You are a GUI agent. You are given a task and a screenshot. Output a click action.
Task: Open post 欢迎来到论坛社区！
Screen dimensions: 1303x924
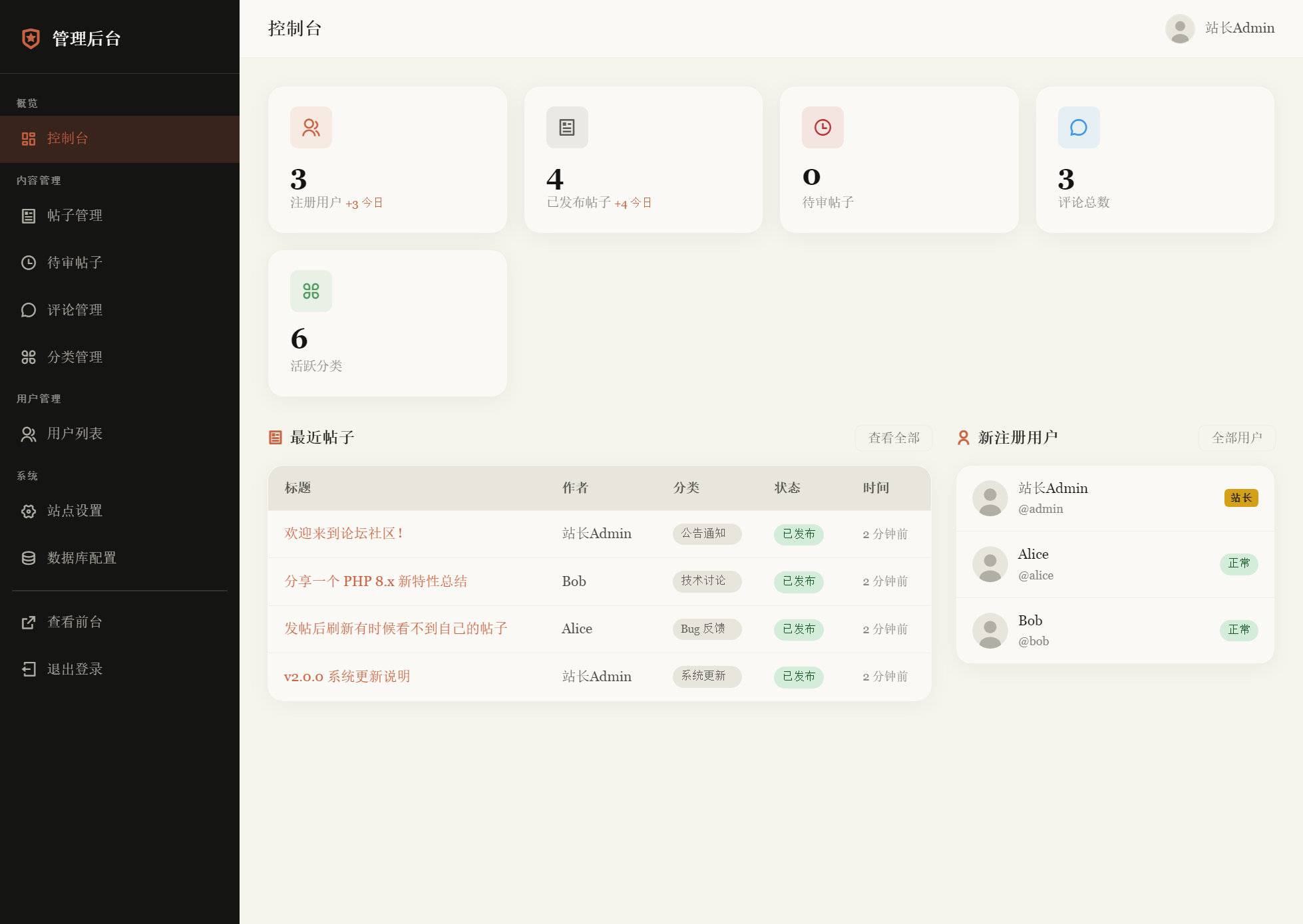(x=344, y=534)
